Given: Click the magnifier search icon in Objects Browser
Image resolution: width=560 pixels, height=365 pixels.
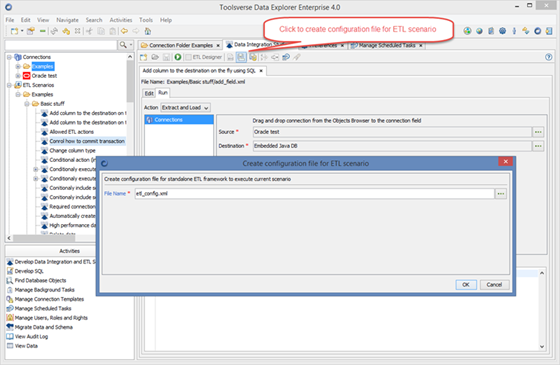Looking at the screenshot, I should coord(123,45).
